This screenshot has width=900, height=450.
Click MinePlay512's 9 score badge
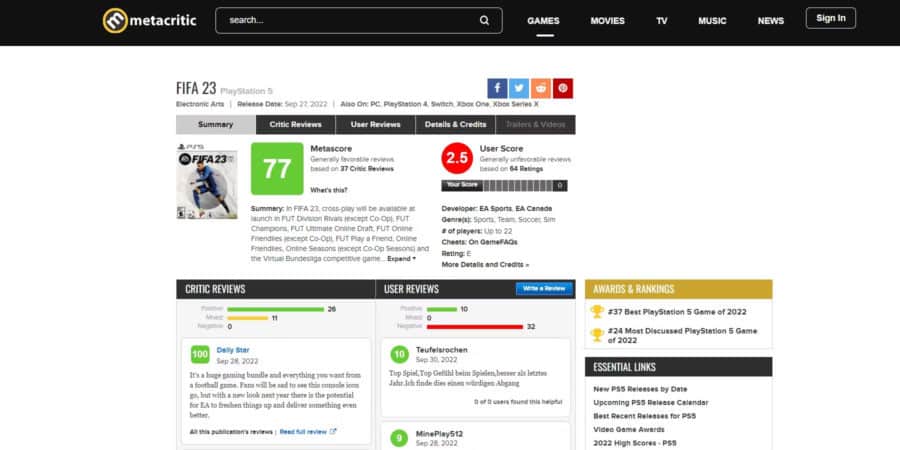(x=399, y=439)
